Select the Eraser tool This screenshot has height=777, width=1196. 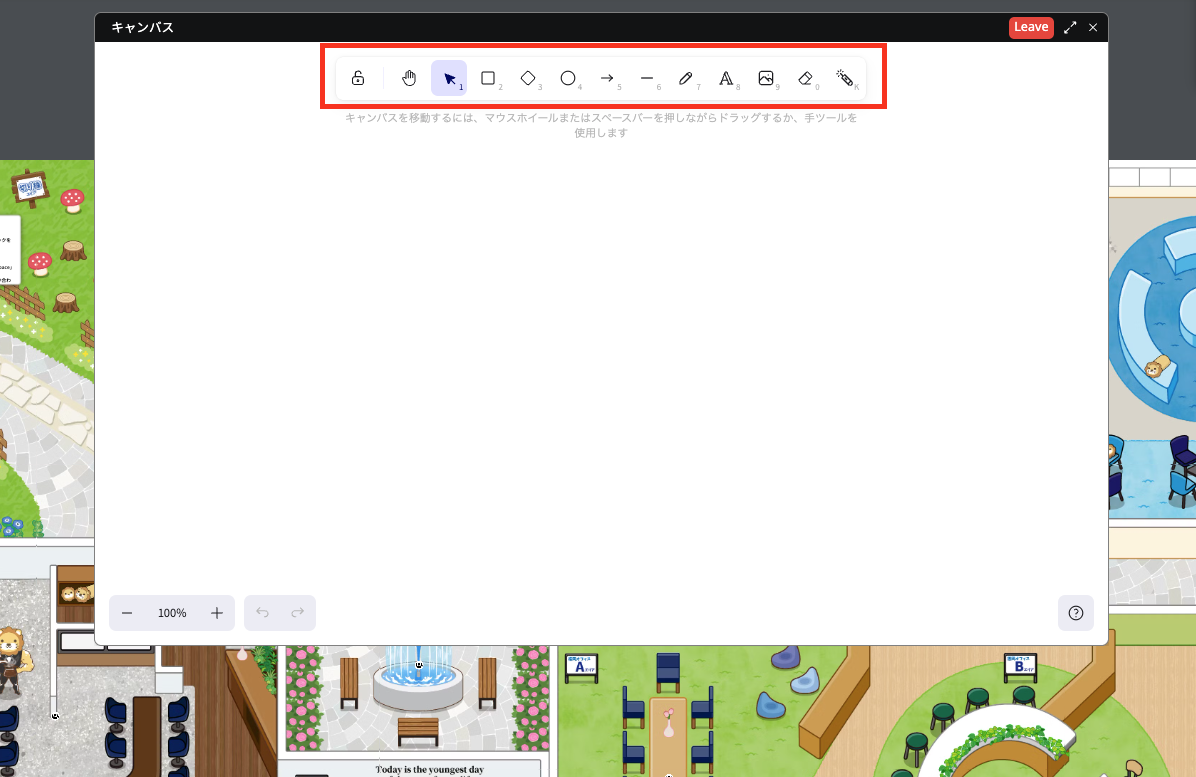point(805,78)
